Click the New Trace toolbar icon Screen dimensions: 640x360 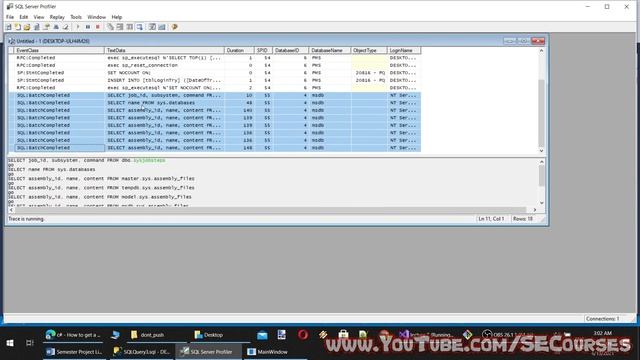click(9, 27)
